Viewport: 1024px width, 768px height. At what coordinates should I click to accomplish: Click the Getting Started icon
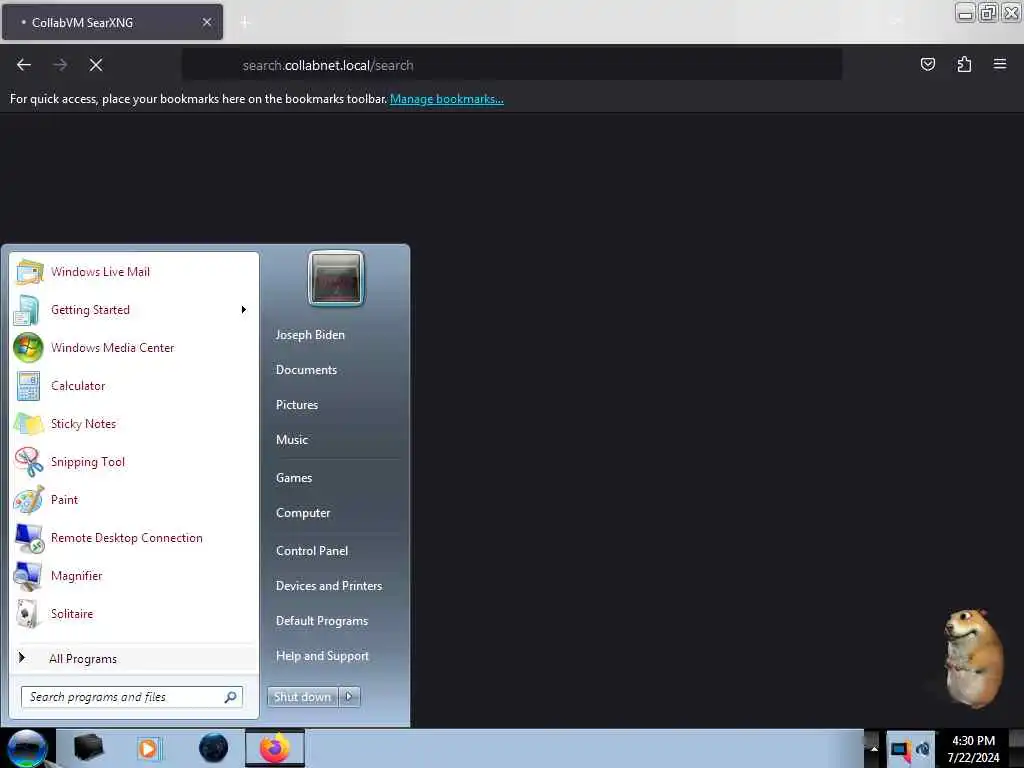27,310
